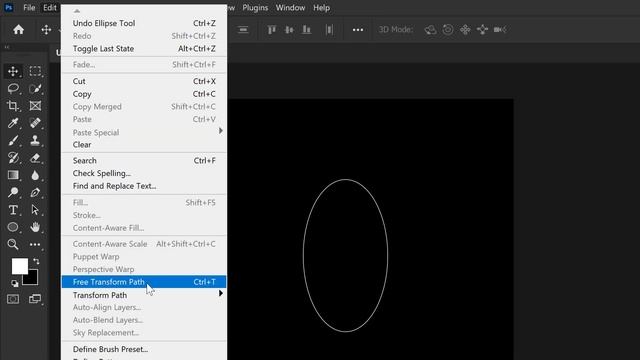Select the Rectangular Marquee tool
This screenshot has width=640, height=360.
click(x=35, y=71)
